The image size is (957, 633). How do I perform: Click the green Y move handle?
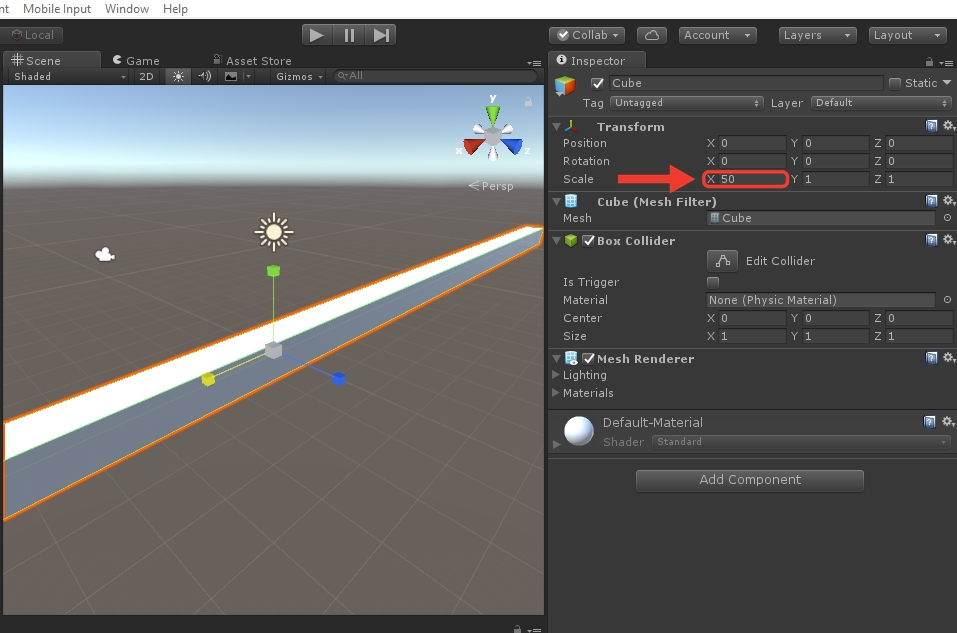pyautogui.click(x=273, y=270)
